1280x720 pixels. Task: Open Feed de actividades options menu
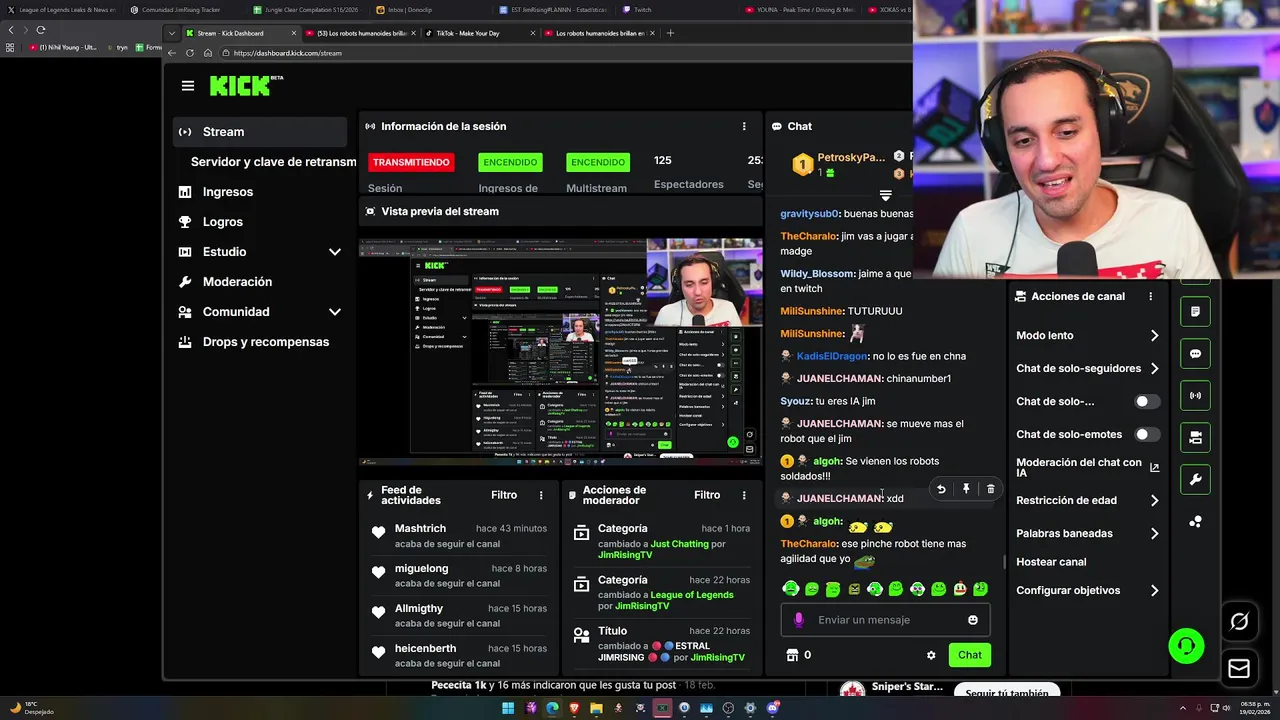[541, 495]
